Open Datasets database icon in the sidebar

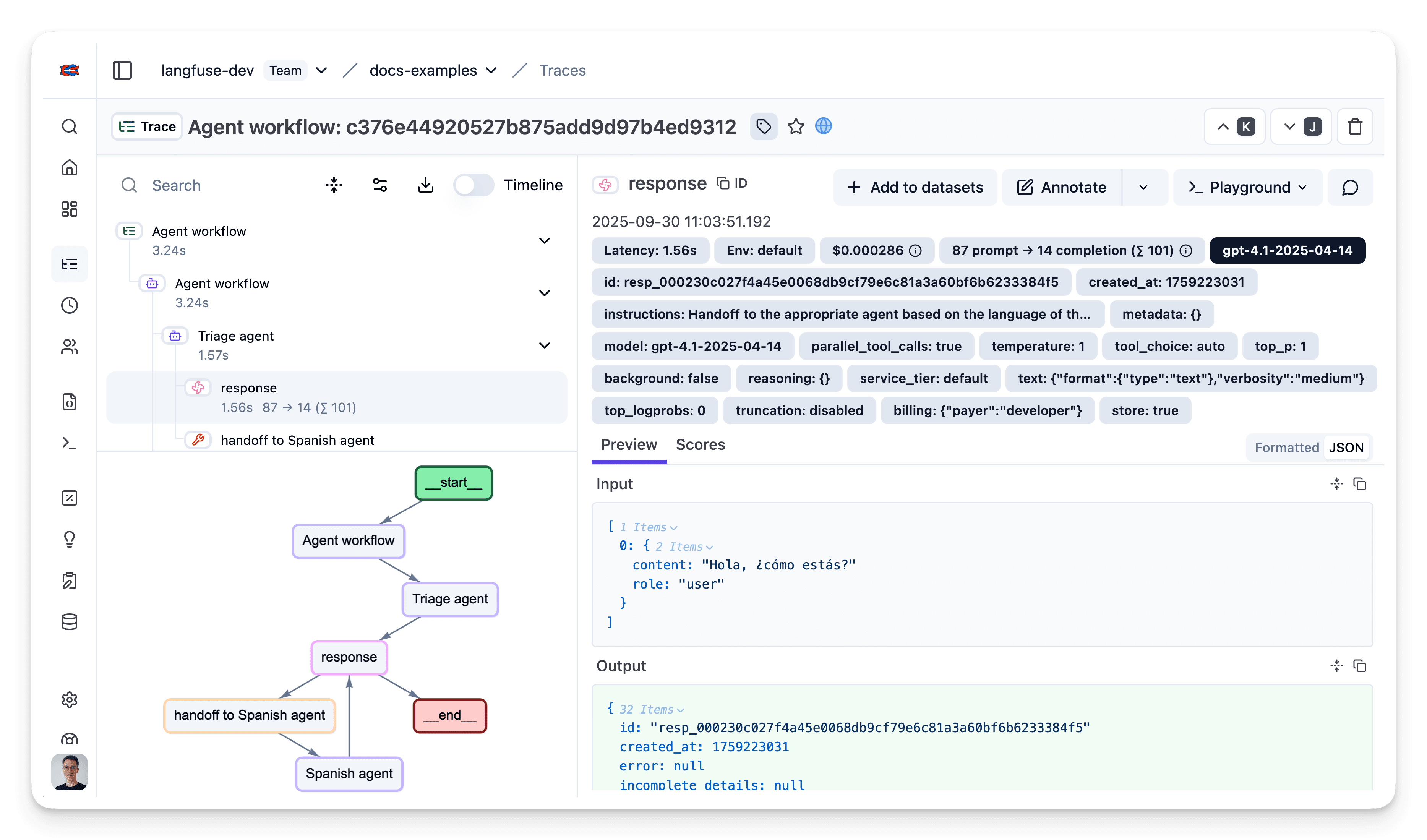click(x=70, y=622)
